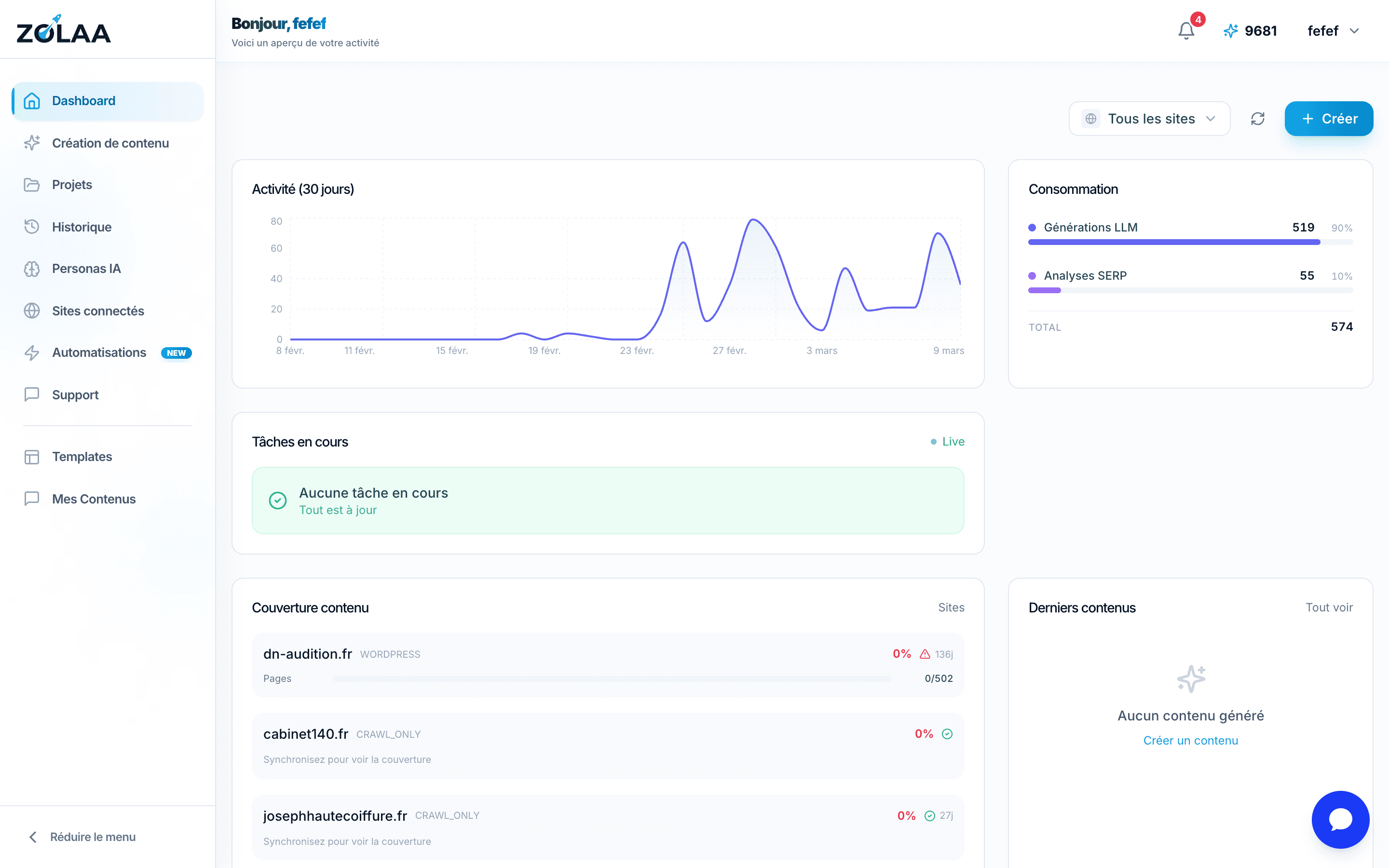Open the fefef user menu
This screenshot has width=1389, height=868.
pyautogui.click(x=1333, y=30)
